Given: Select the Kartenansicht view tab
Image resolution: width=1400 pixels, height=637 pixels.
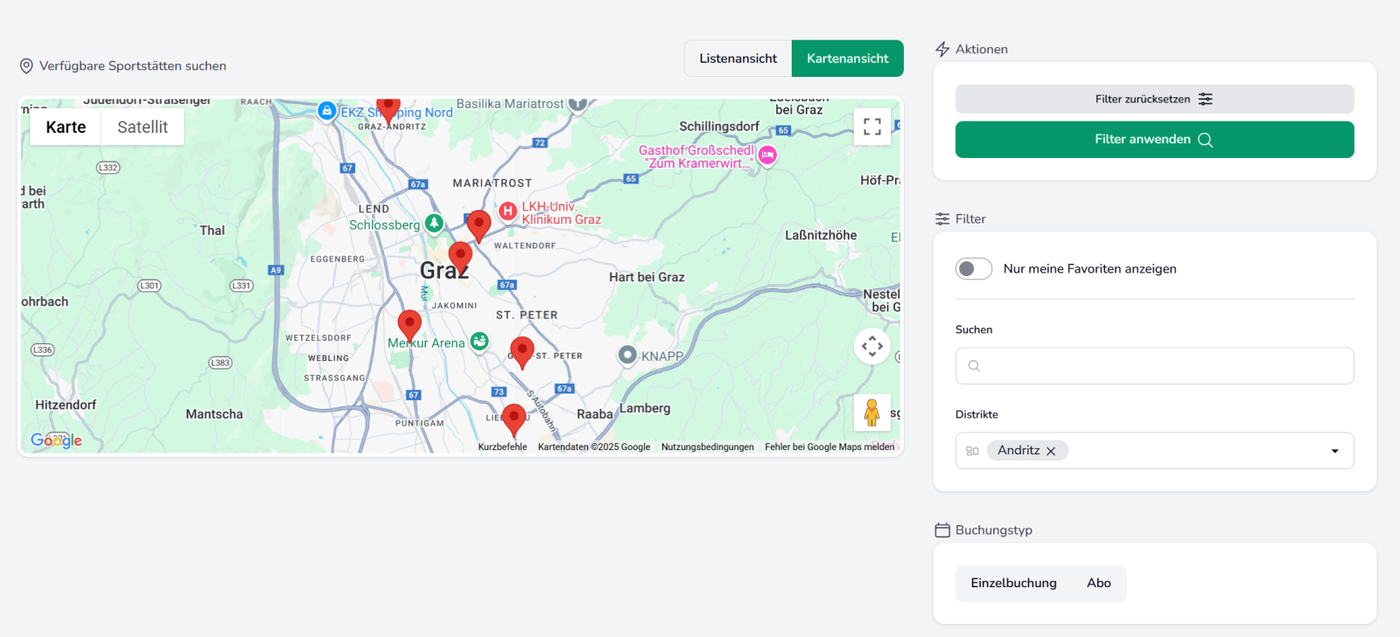Looking at the screenshot, I should click(847, 58).
